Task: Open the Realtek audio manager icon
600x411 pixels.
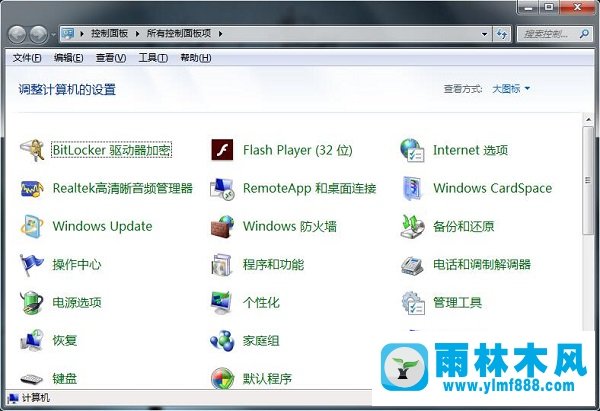Action: (32, 188)
